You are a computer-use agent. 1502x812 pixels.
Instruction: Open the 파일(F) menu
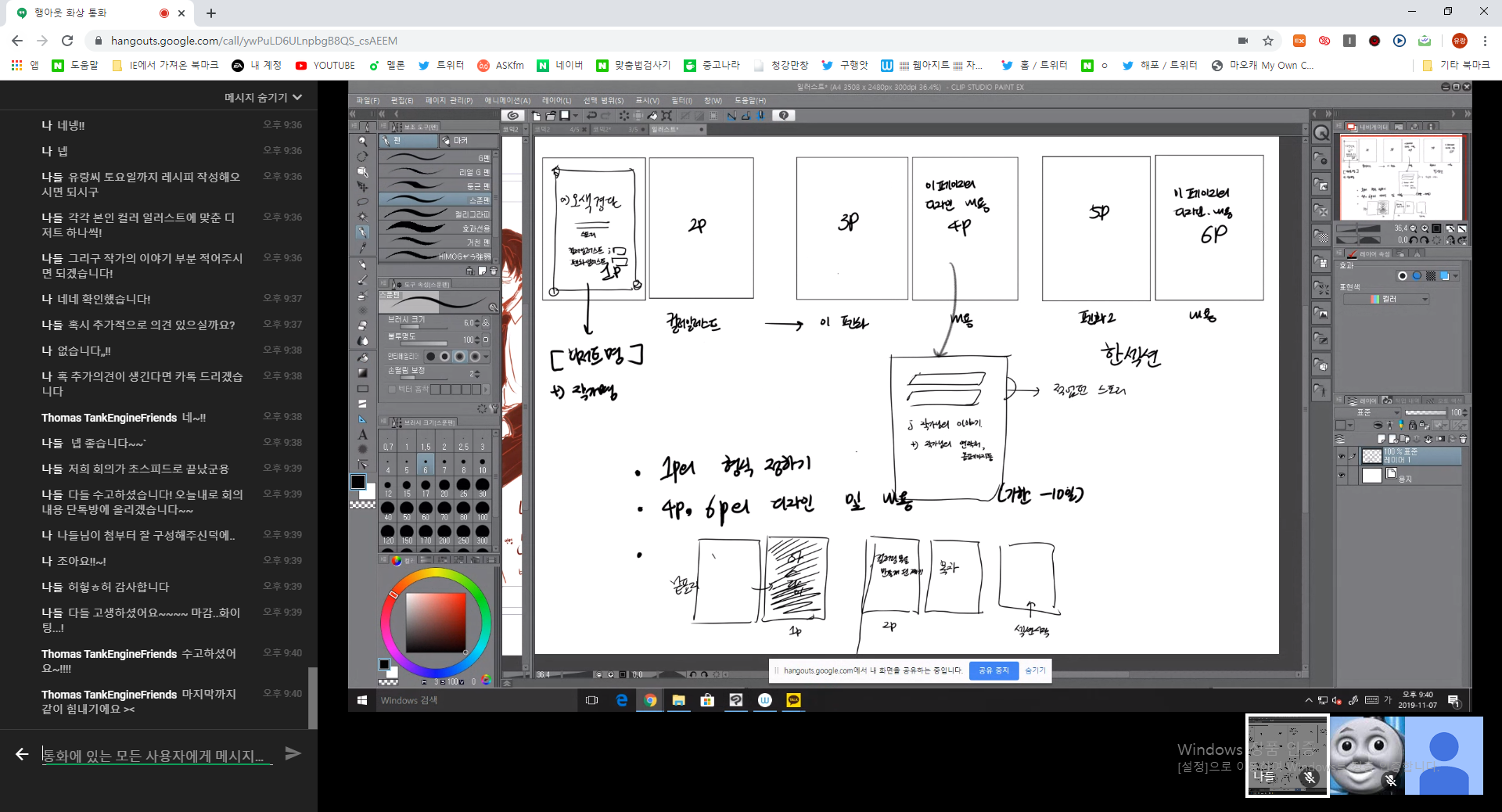[368, 100]
